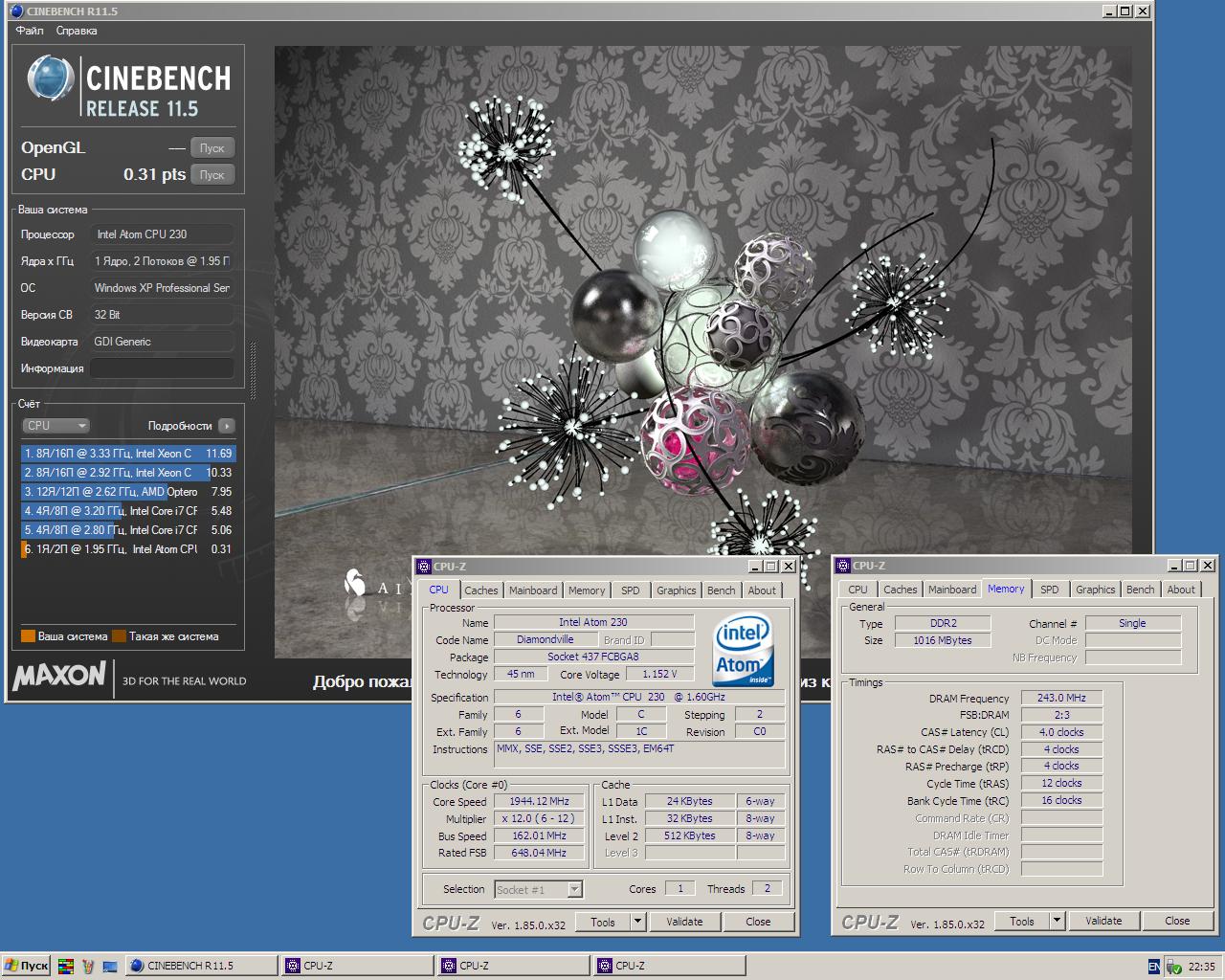Click the DRAM Frequency value 243.0 MHz

pos(1061,698)
